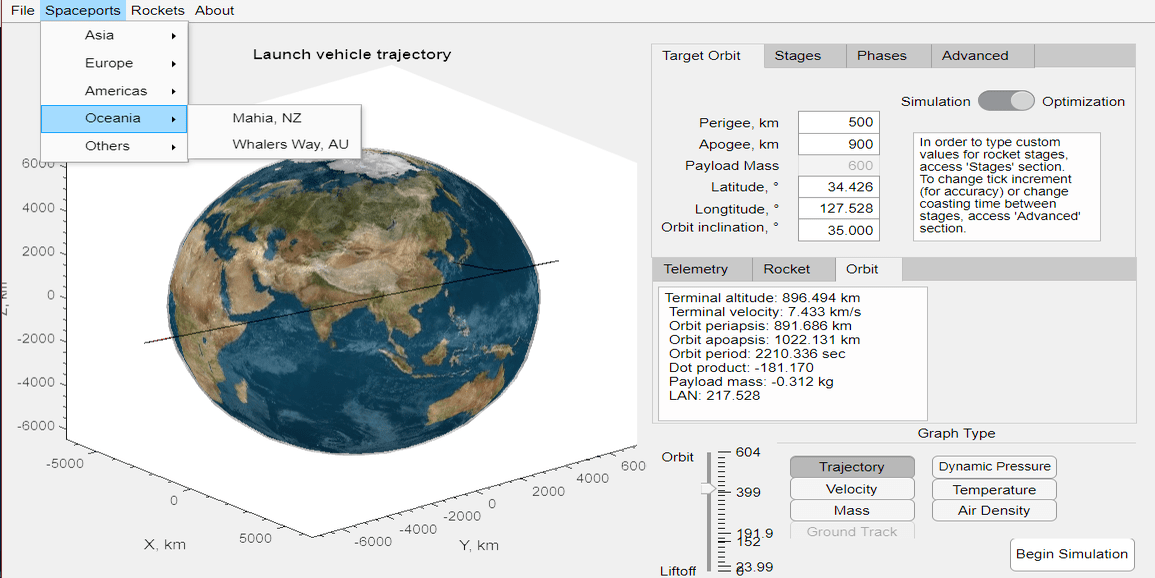Viewport: 1155px width, 578px height.
Task: Show the Velocity graph
Action: point(851,488)
